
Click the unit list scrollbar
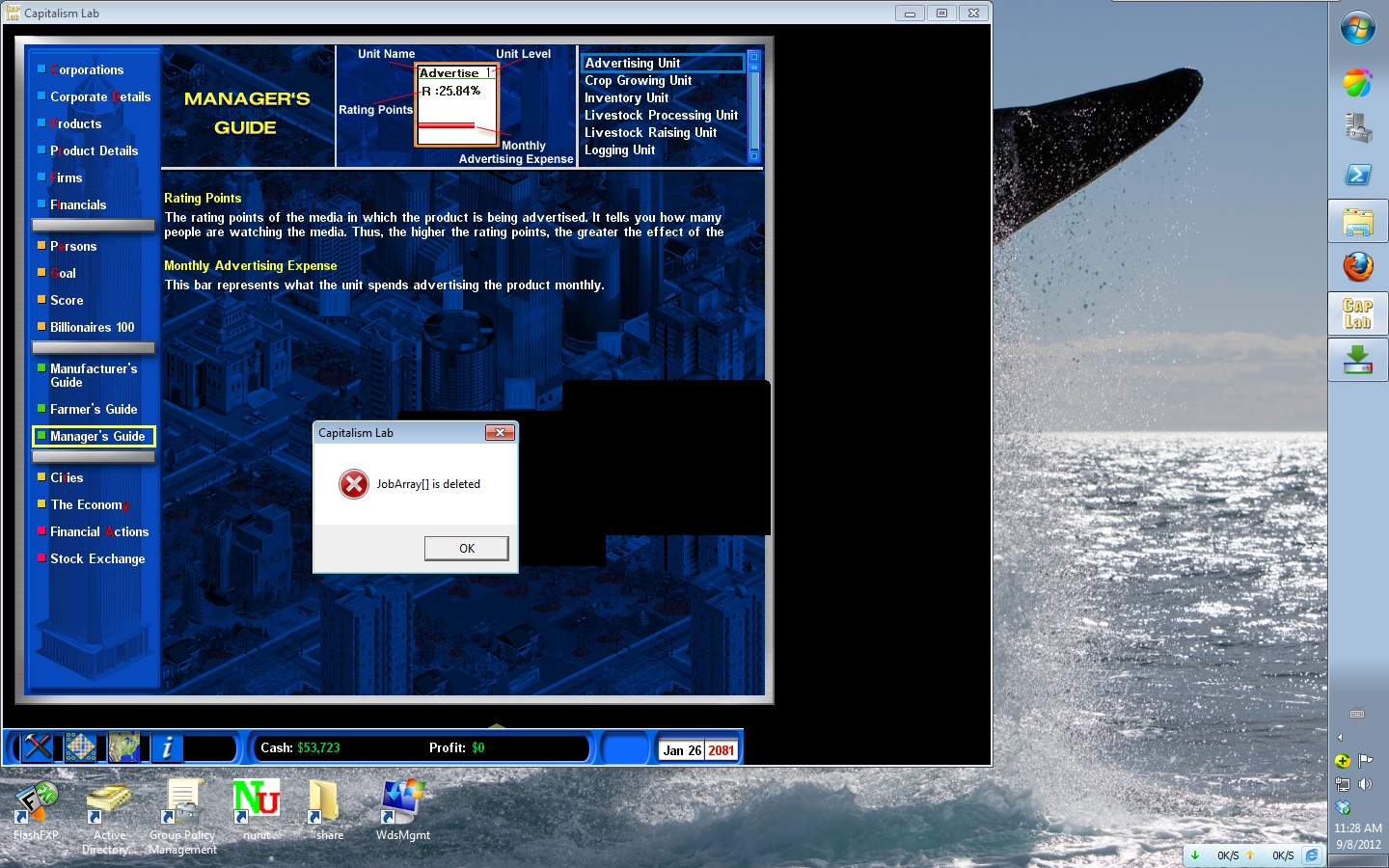click(754, 106)
